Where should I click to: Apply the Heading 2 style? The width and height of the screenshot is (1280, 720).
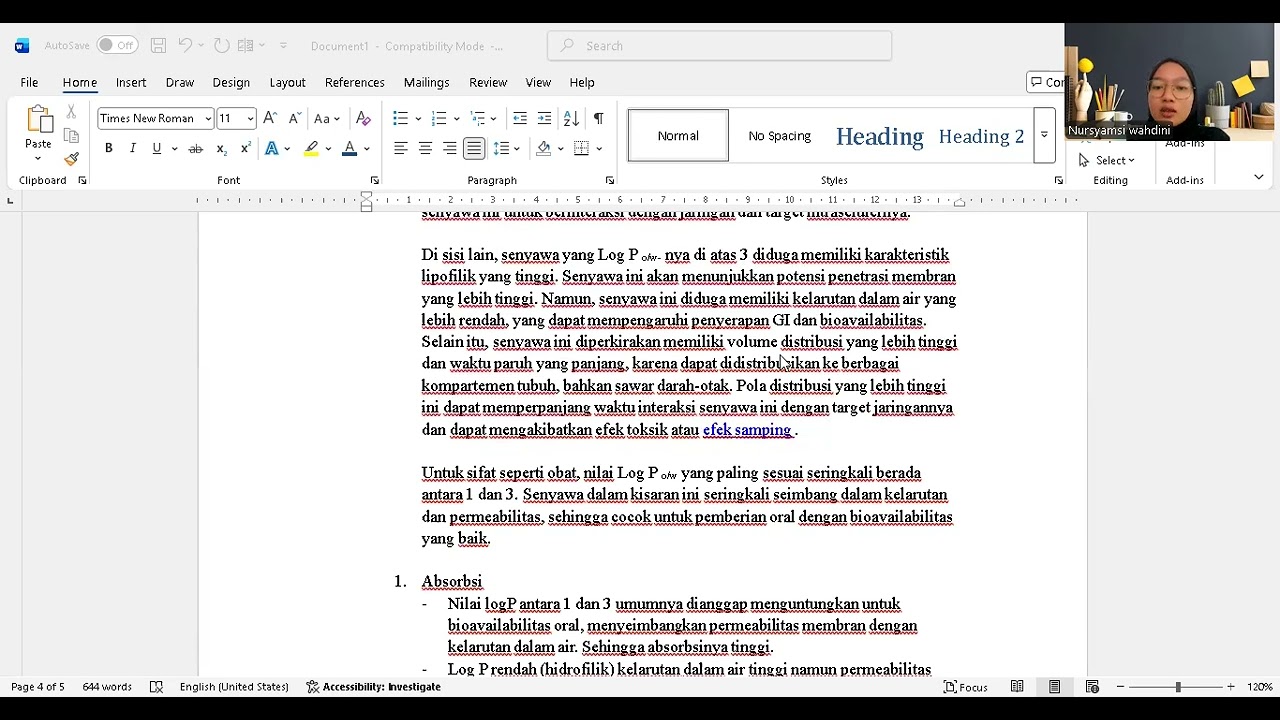(981, 136)
